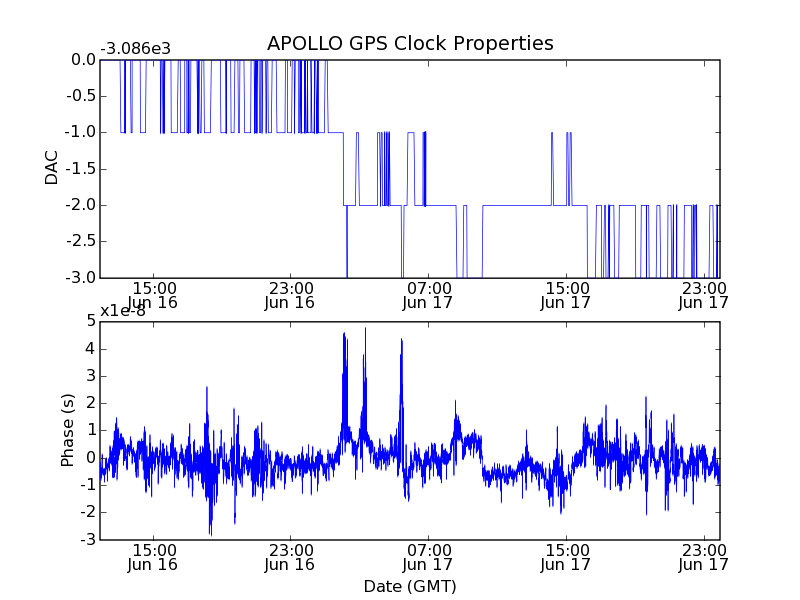Click '23:00 Jun 17' under the DAC plot
The height and width of the screenshot is (600, 800).
tap(704, 295)
